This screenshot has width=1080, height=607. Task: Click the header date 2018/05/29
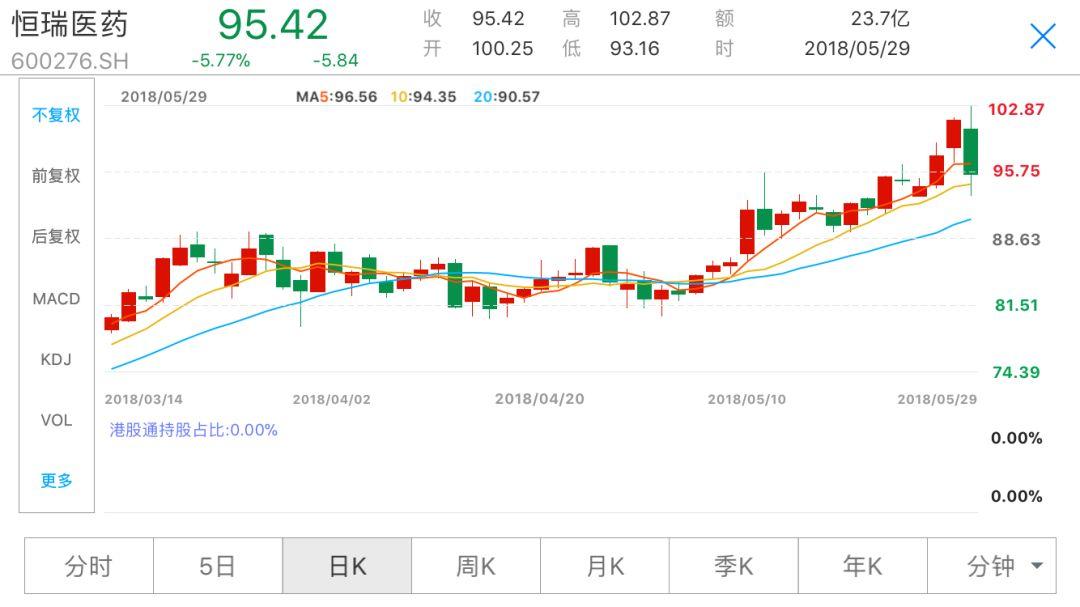click(x=858, y=48)
